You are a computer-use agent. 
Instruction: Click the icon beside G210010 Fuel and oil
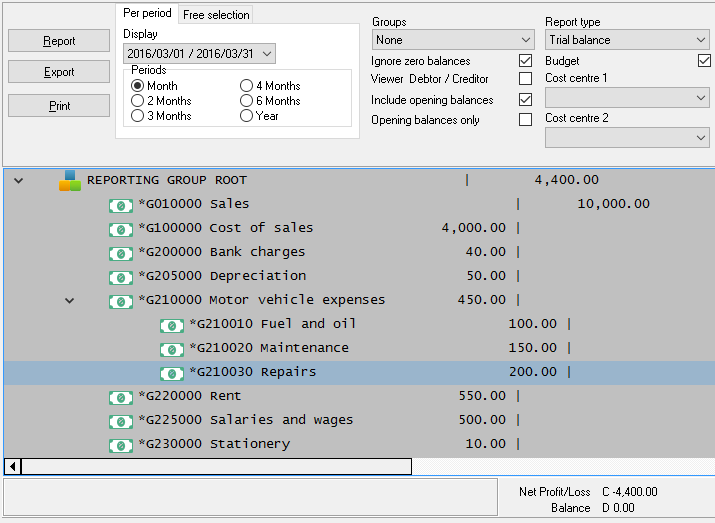pos(172,325)
